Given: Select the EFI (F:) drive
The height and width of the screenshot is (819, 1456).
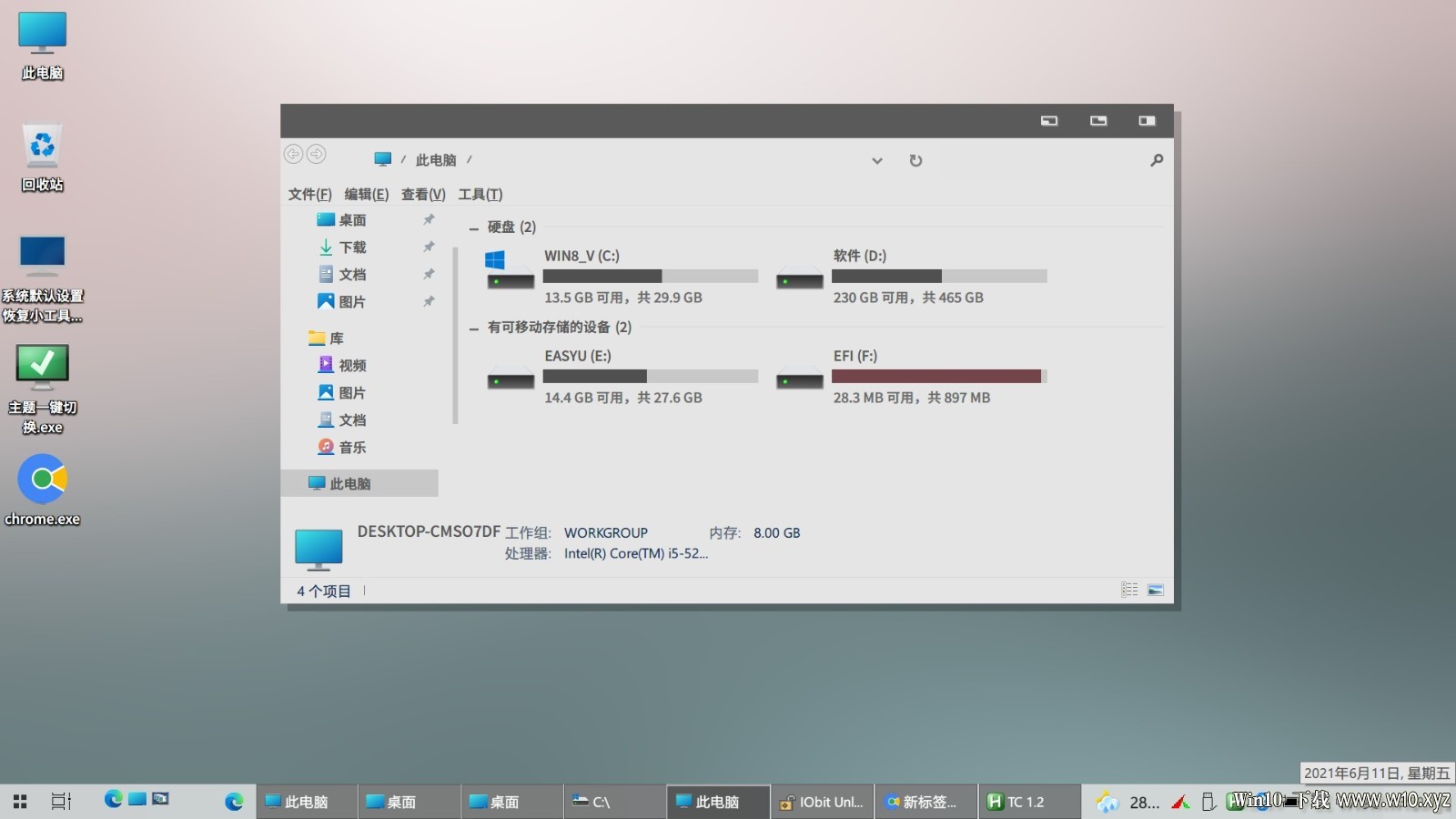Looking at the screenshot, I should (x=911, y=376).
